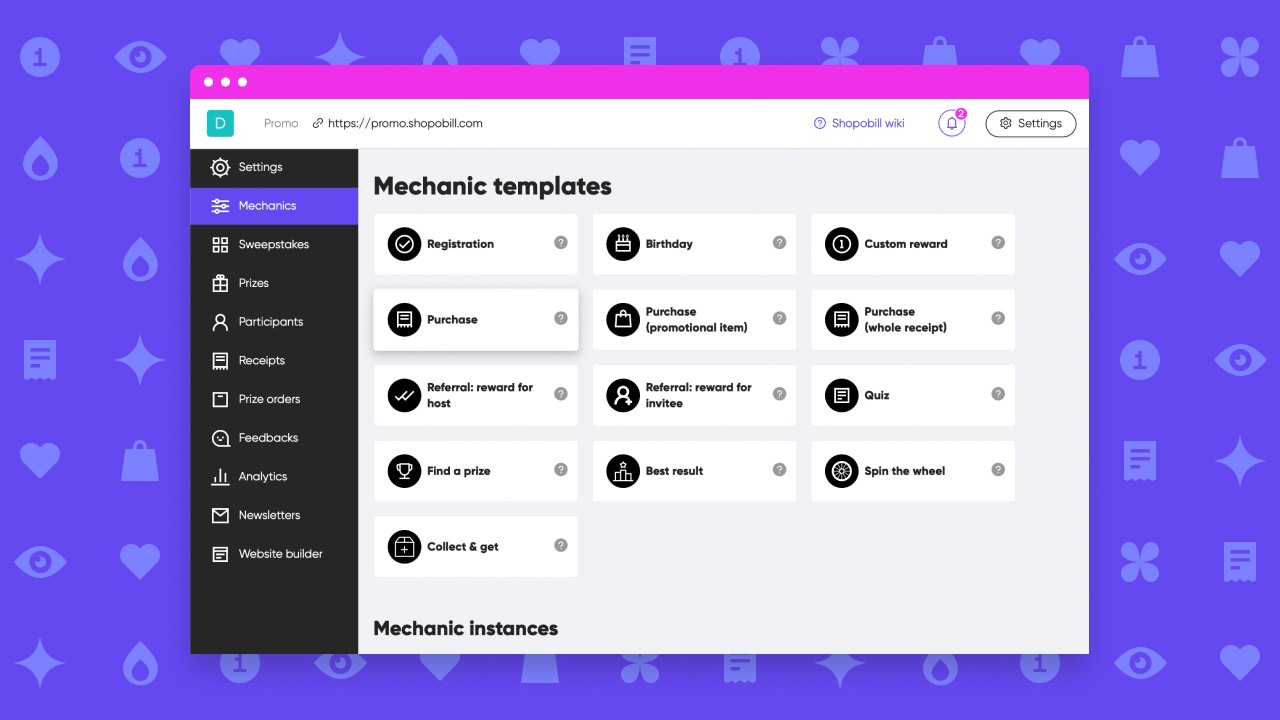Viewport: 1280px width, 720px height.
Task: Open help for Purchase (whole receipt) template
Action: click(998, 318)
